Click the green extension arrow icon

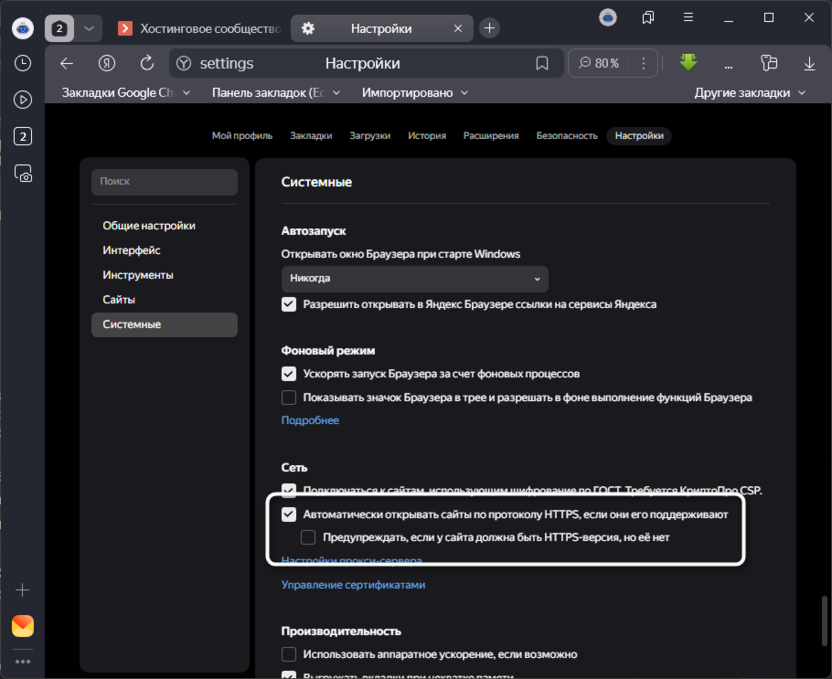pyautogui.click(x=688, y=62)
